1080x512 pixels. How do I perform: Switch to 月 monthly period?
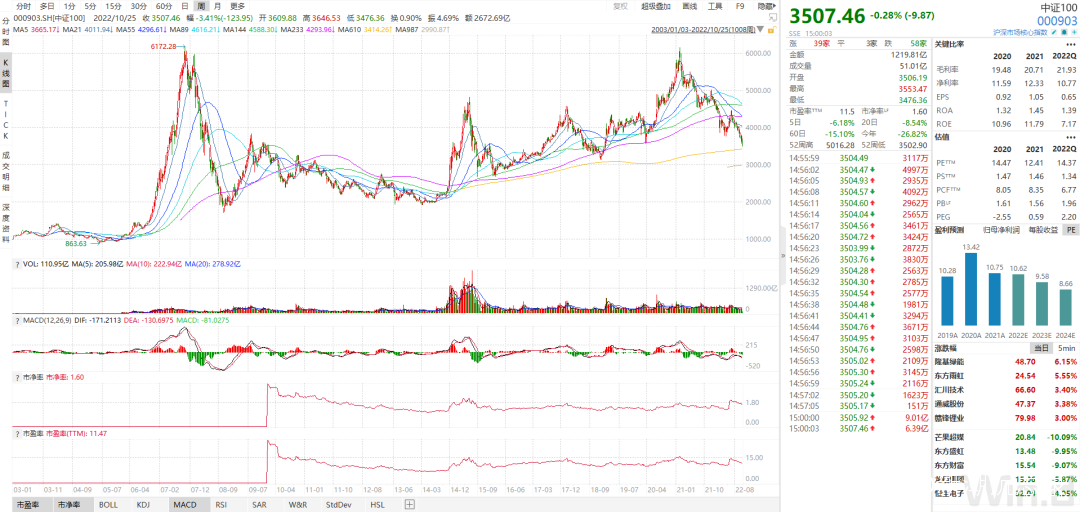(x=218, y=6)
